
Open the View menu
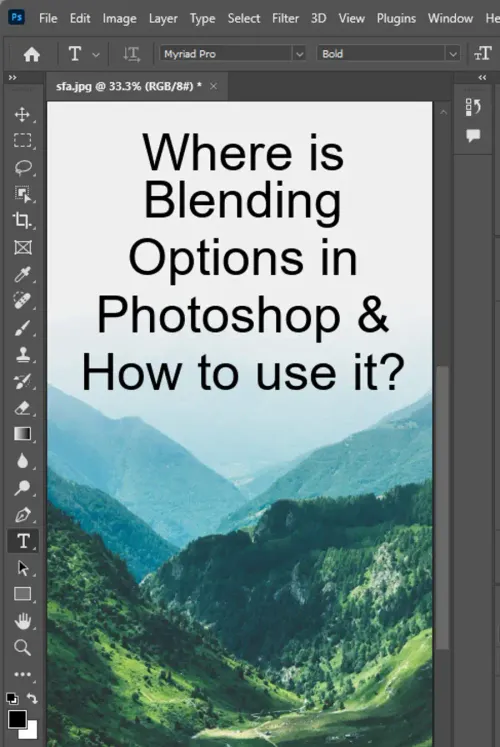[351, 19]
